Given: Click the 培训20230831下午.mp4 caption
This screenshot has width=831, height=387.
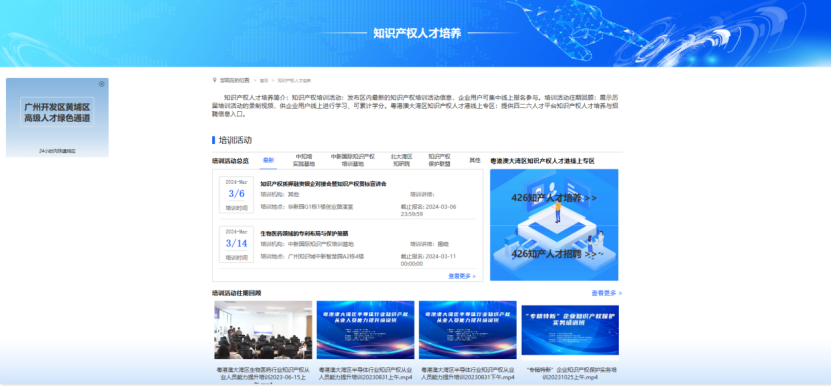Looking at the screenshot, I should (x=467, y=374).
